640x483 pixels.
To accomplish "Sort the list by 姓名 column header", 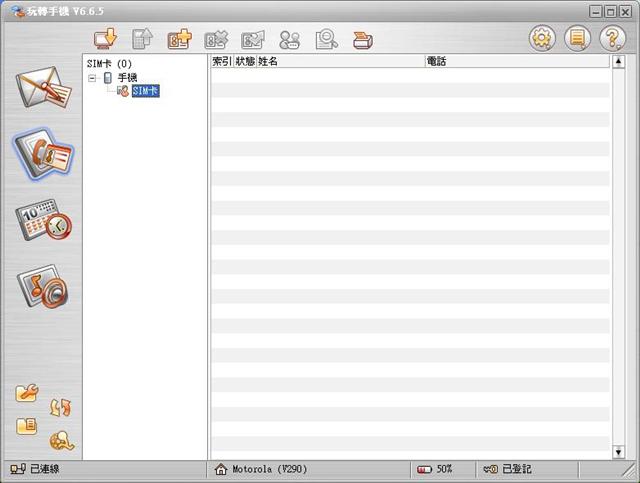I will tap(340, 61).
